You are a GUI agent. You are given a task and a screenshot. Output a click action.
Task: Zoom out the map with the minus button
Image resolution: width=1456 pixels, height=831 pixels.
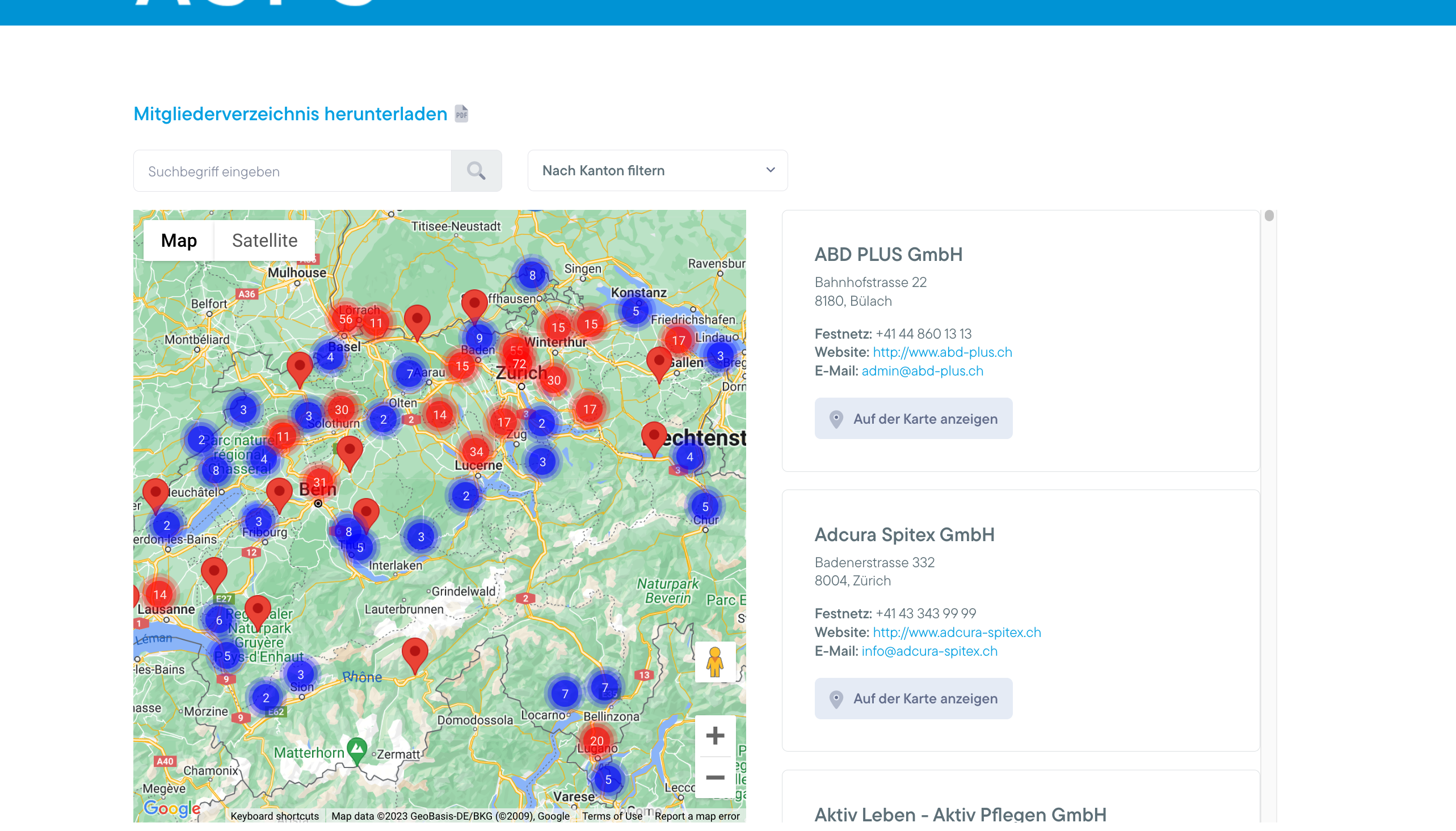(x=714, y=778)
